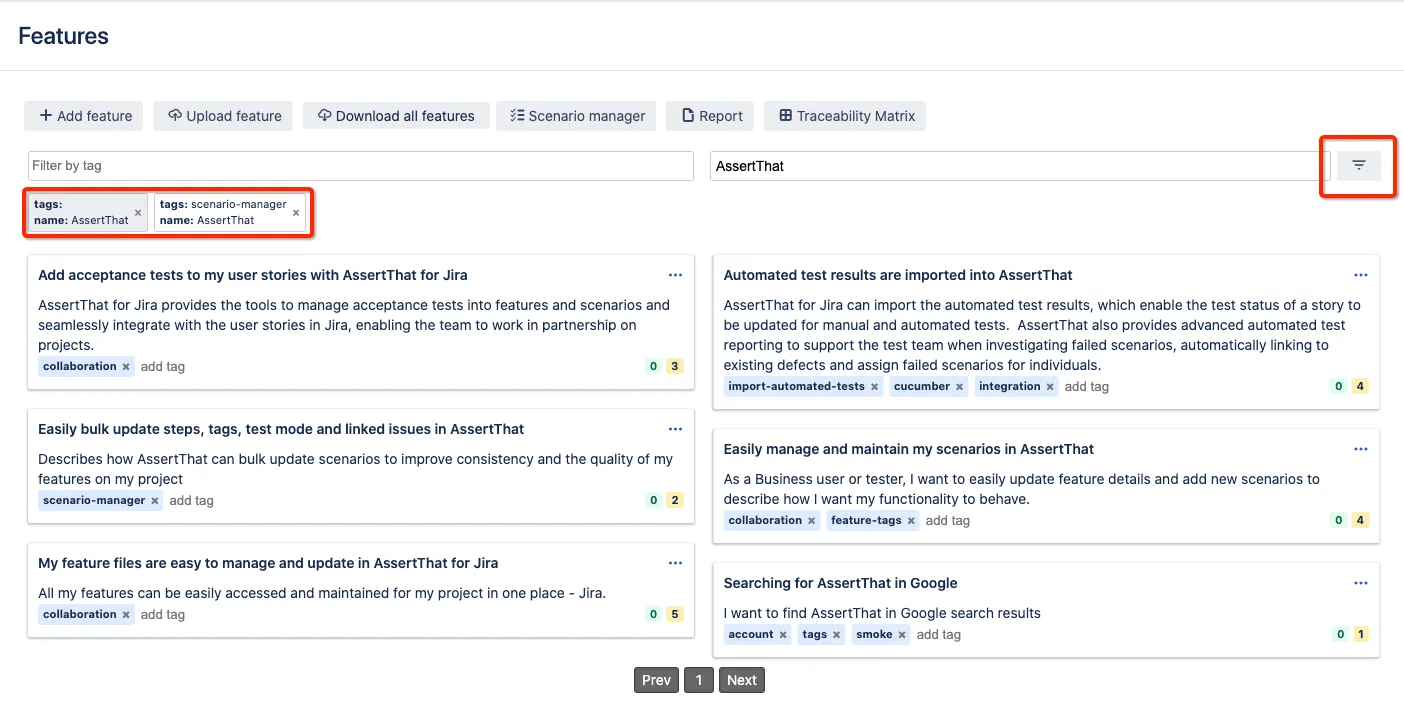Open 'Easily bulk update steps, tags' feature title
This screenshot has width=1404, height=715.
[281, 429]
